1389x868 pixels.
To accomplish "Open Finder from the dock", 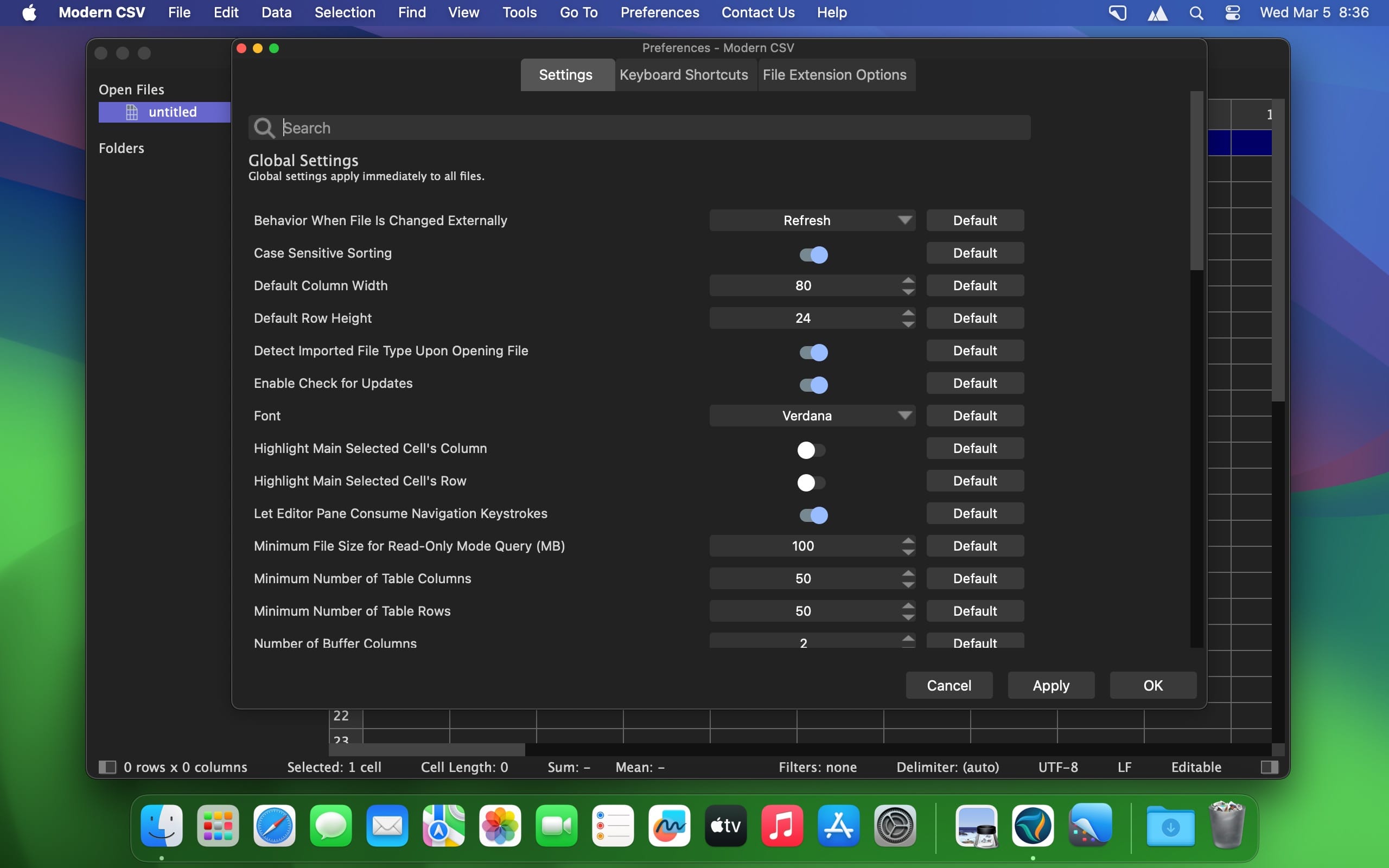I will [x=162, y=826].
